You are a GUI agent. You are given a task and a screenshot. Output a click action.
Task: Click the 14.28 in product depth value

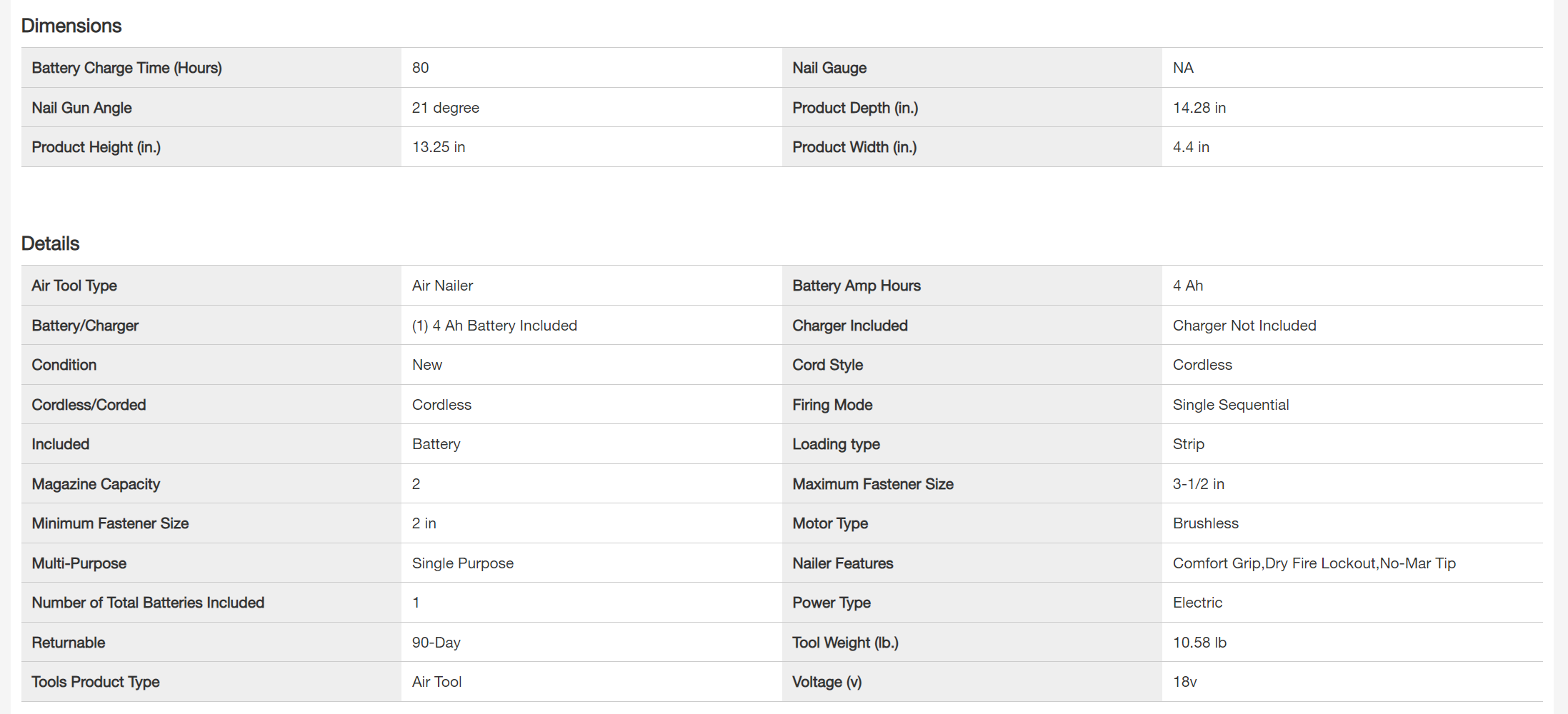[x=1199, y=108]
